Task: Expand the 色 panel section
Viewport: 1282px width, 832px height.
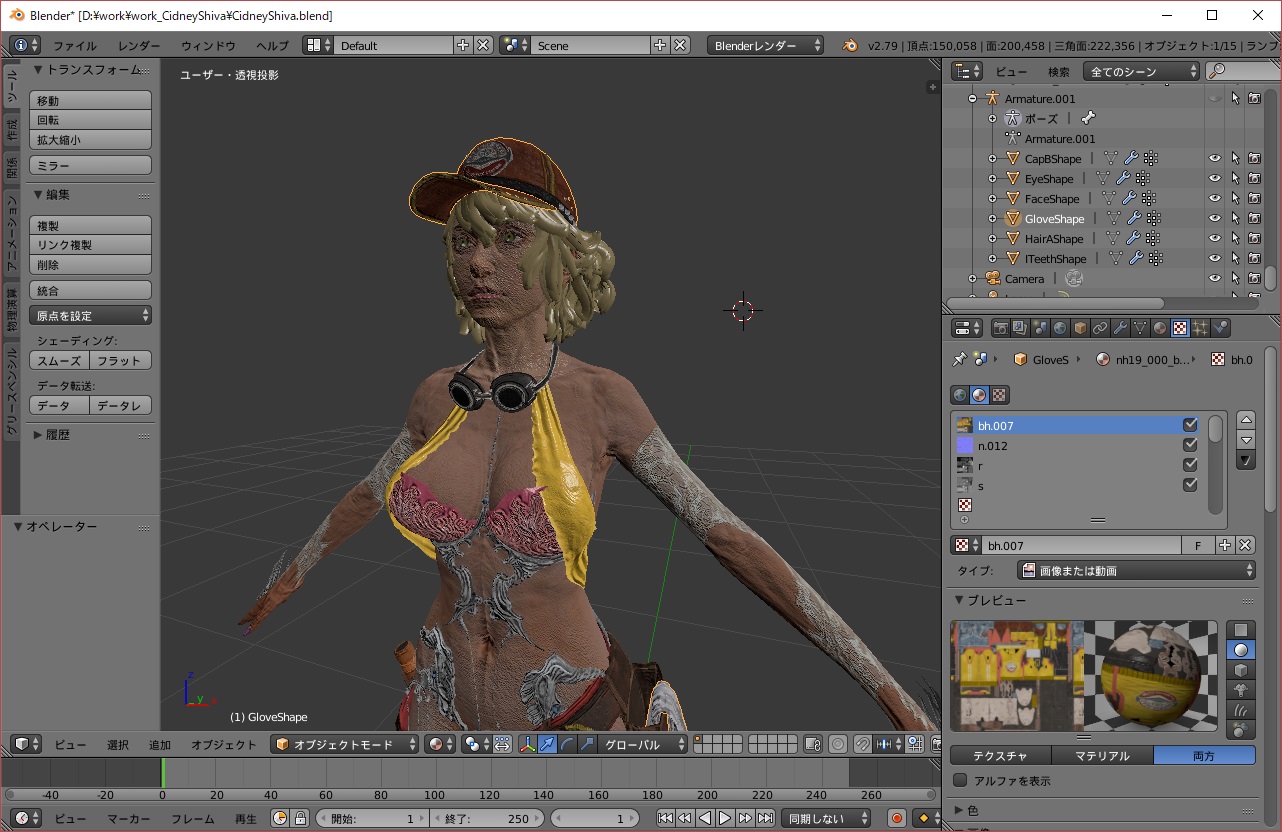Action: (x=973, y=810)
